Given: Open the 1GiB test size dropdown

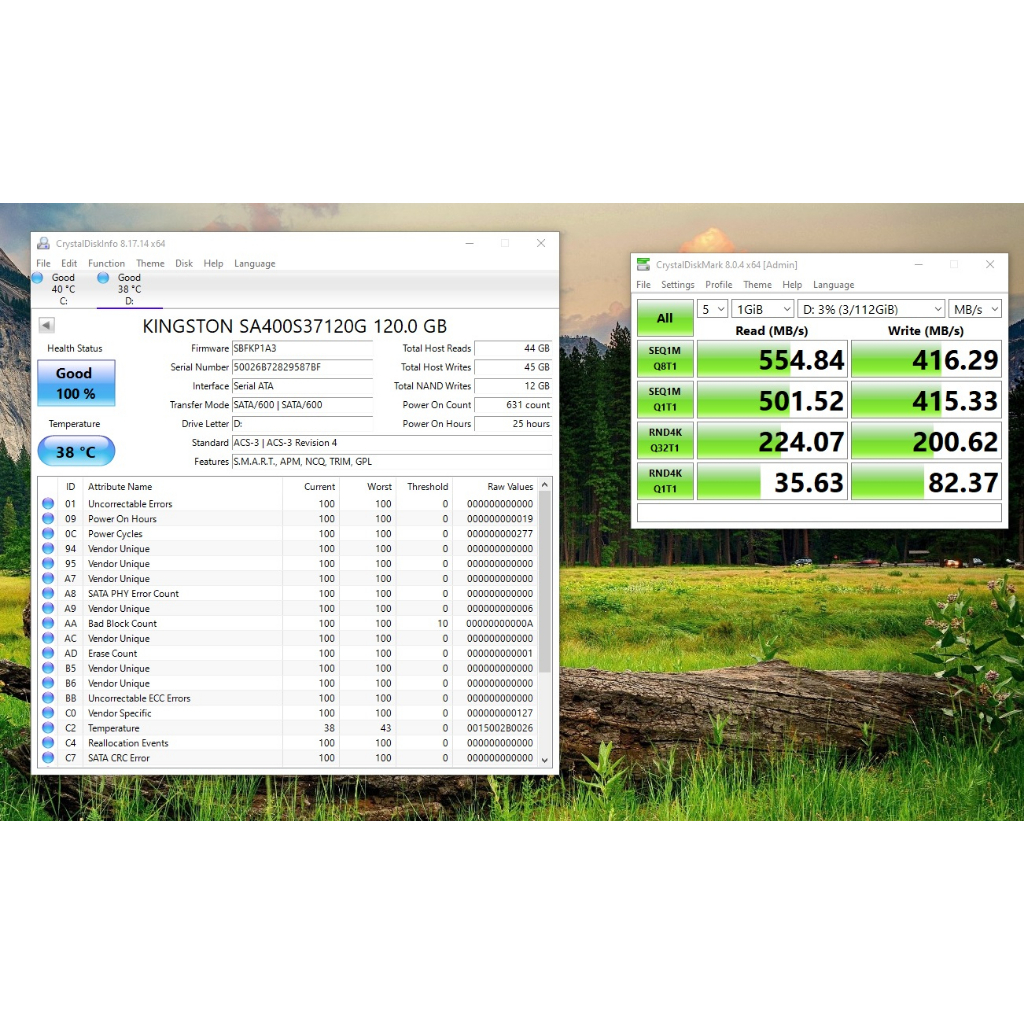Looking at the screenshot, I should coord(763,308).
